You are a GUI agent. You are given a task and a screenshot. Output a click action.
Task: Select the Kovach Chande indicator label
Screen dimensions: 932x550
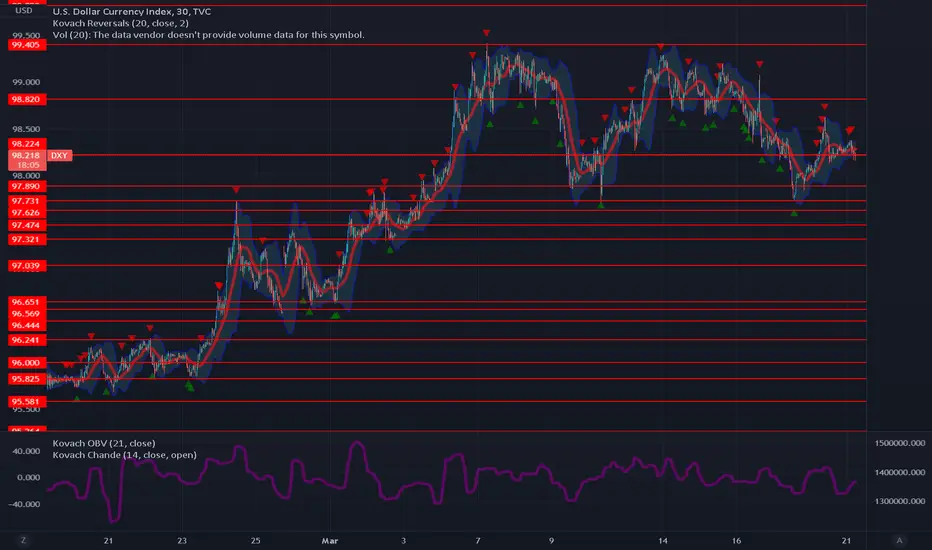click(124, 455)
